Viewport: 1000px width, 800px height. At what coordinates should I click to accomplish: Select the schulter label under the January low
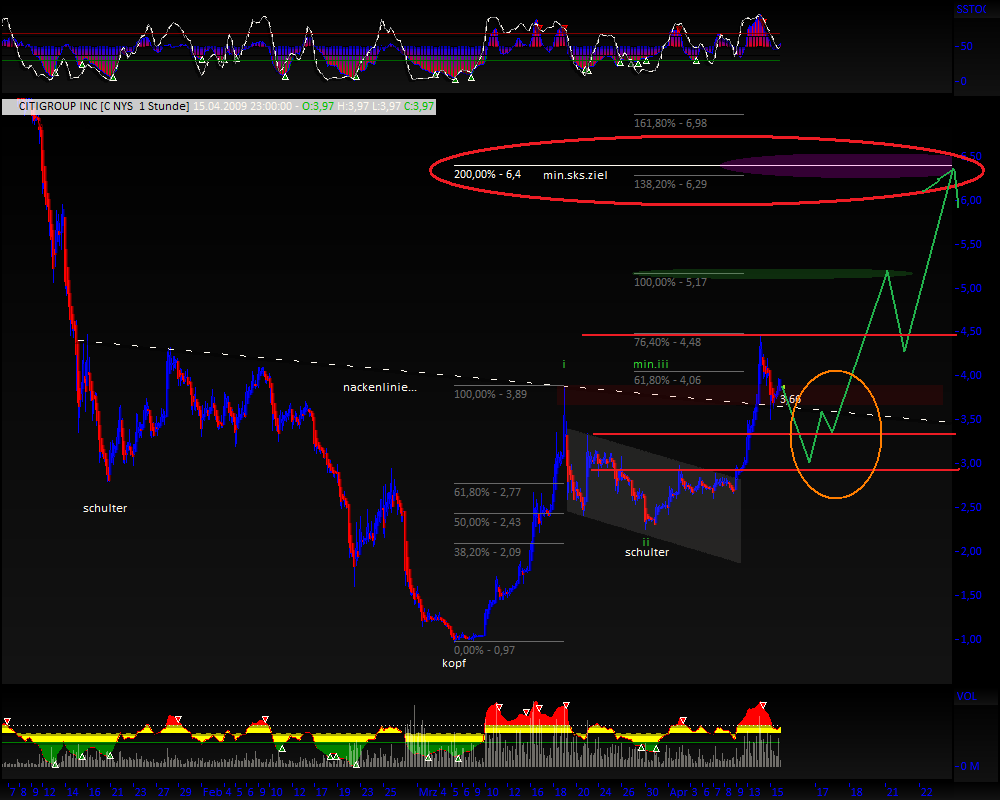(x=105, y=508)
